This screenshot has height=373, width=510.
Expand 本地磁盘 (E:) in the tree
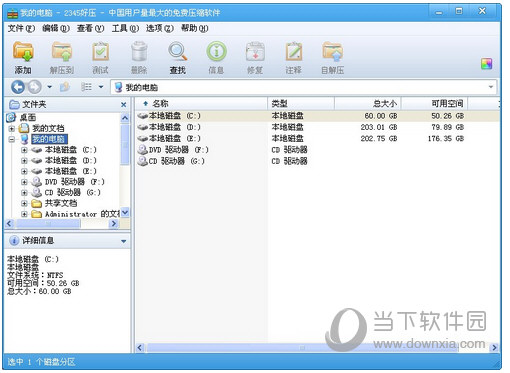coord(24,171)
